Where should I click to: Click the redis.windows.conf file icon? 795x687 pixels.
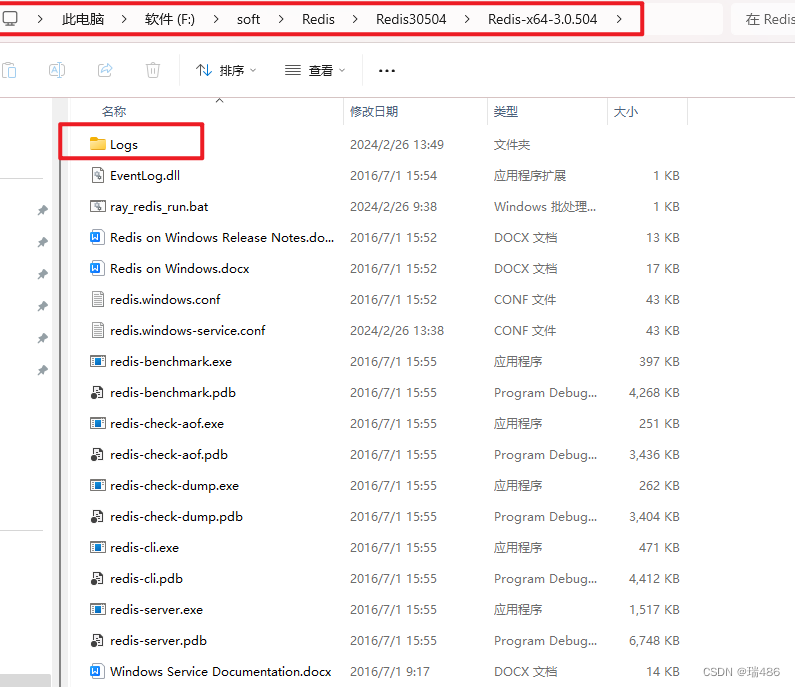(x=98, y=299)
